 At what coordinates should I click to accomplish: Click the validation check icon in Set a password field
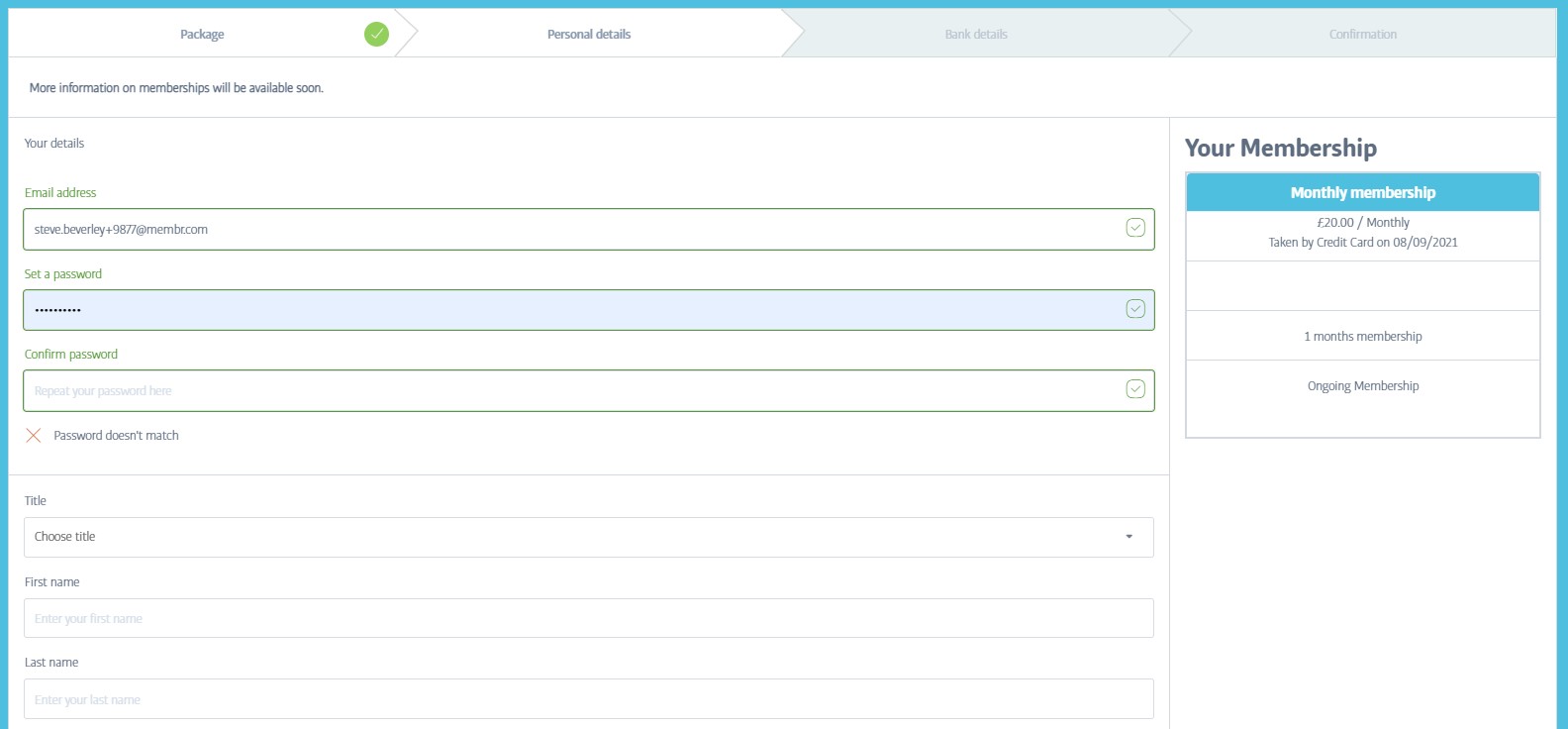[1135, 309]
